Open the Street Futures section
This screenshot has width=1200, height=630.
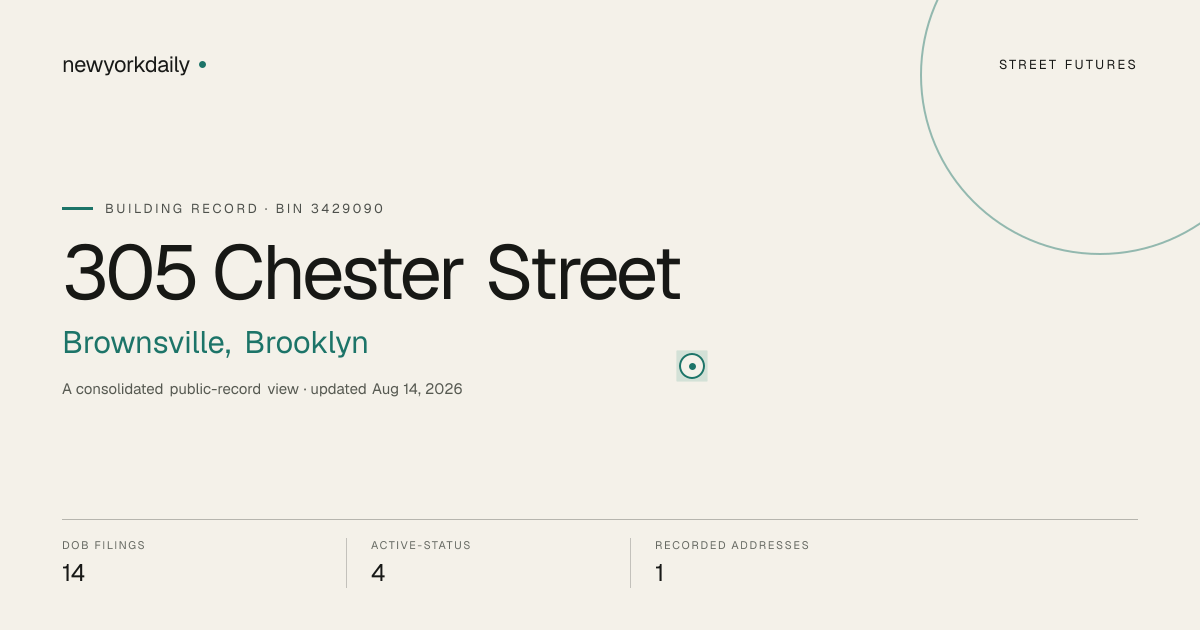(1068, 65)
